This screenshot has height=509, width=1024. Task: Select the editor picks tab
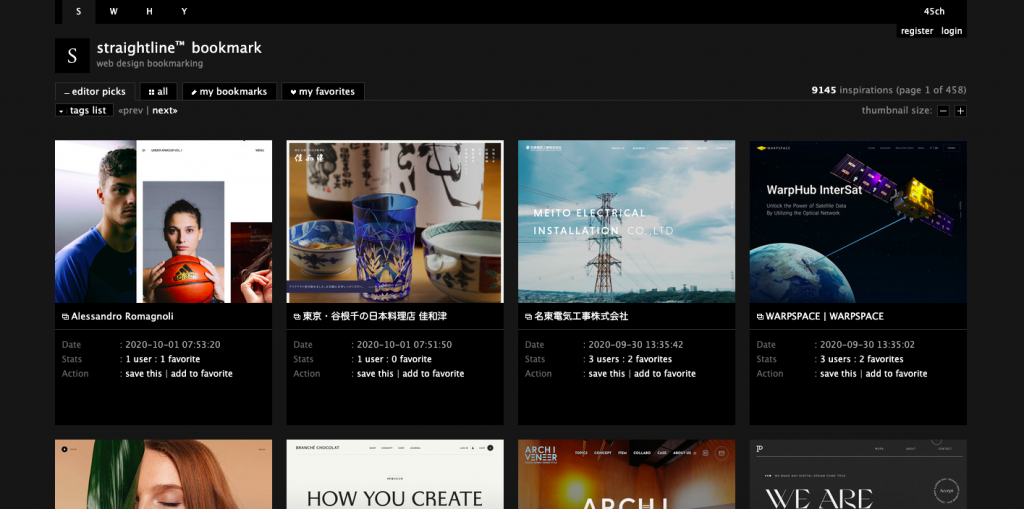(95, 91)
